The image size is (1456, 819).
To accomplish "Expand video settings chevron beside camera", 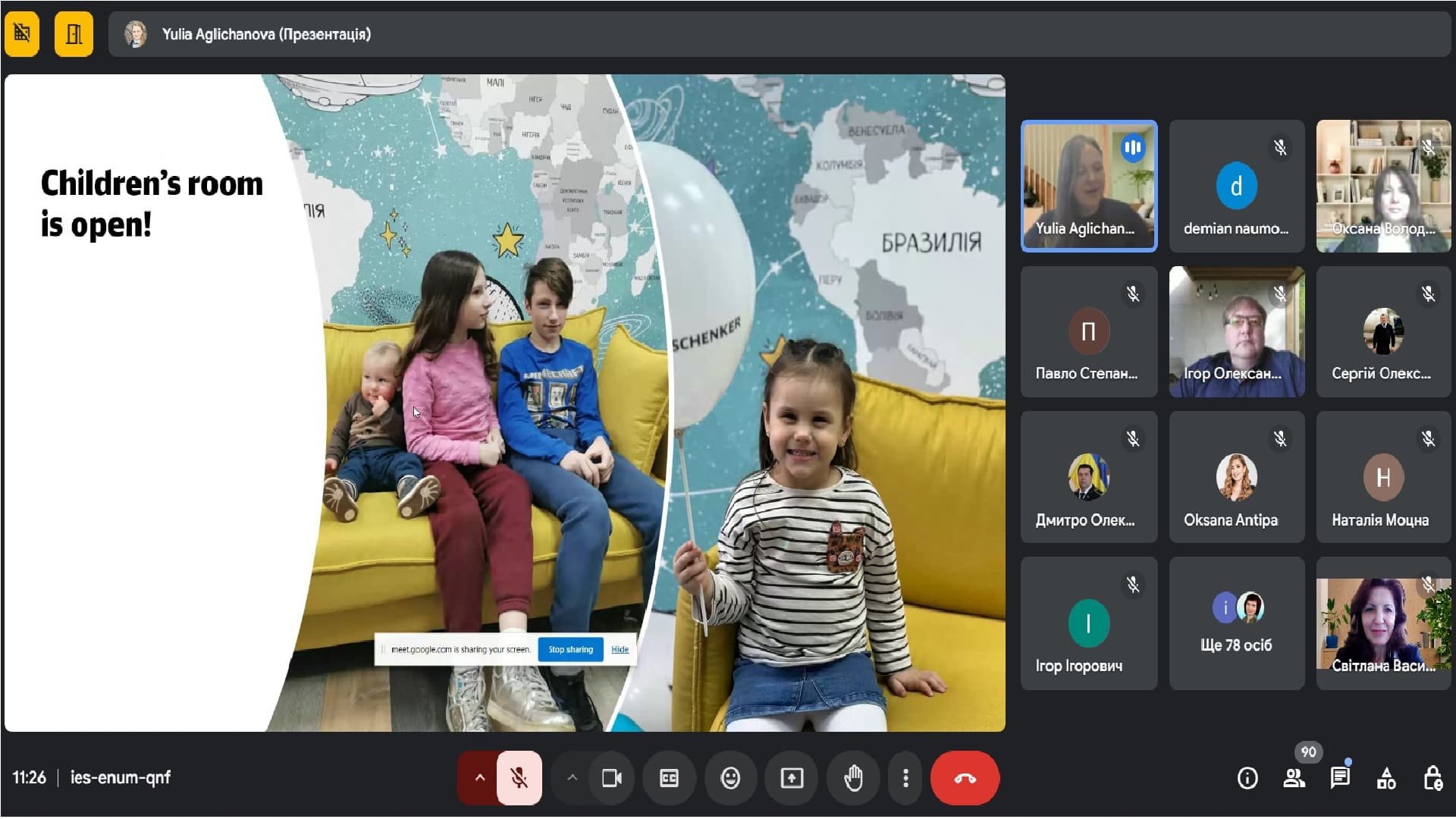I will click(x=573, y=778).
